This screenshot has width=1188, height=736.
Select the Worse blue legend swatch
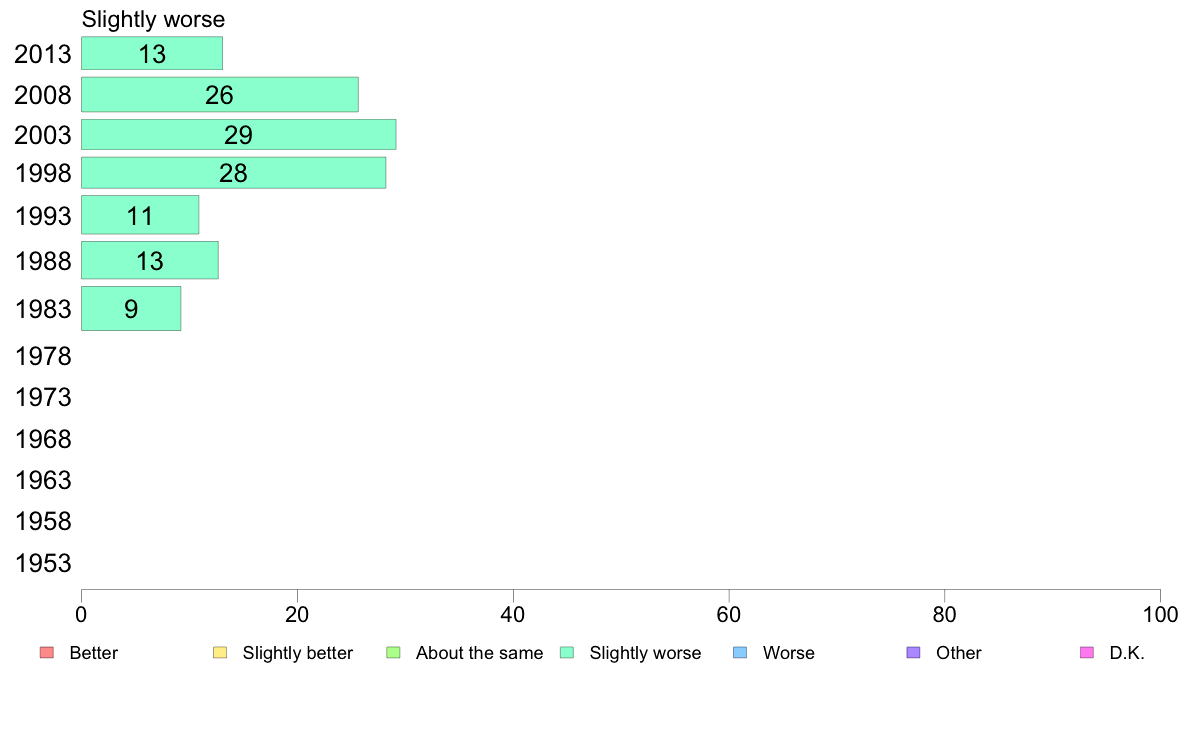click(x=740, y=653)
